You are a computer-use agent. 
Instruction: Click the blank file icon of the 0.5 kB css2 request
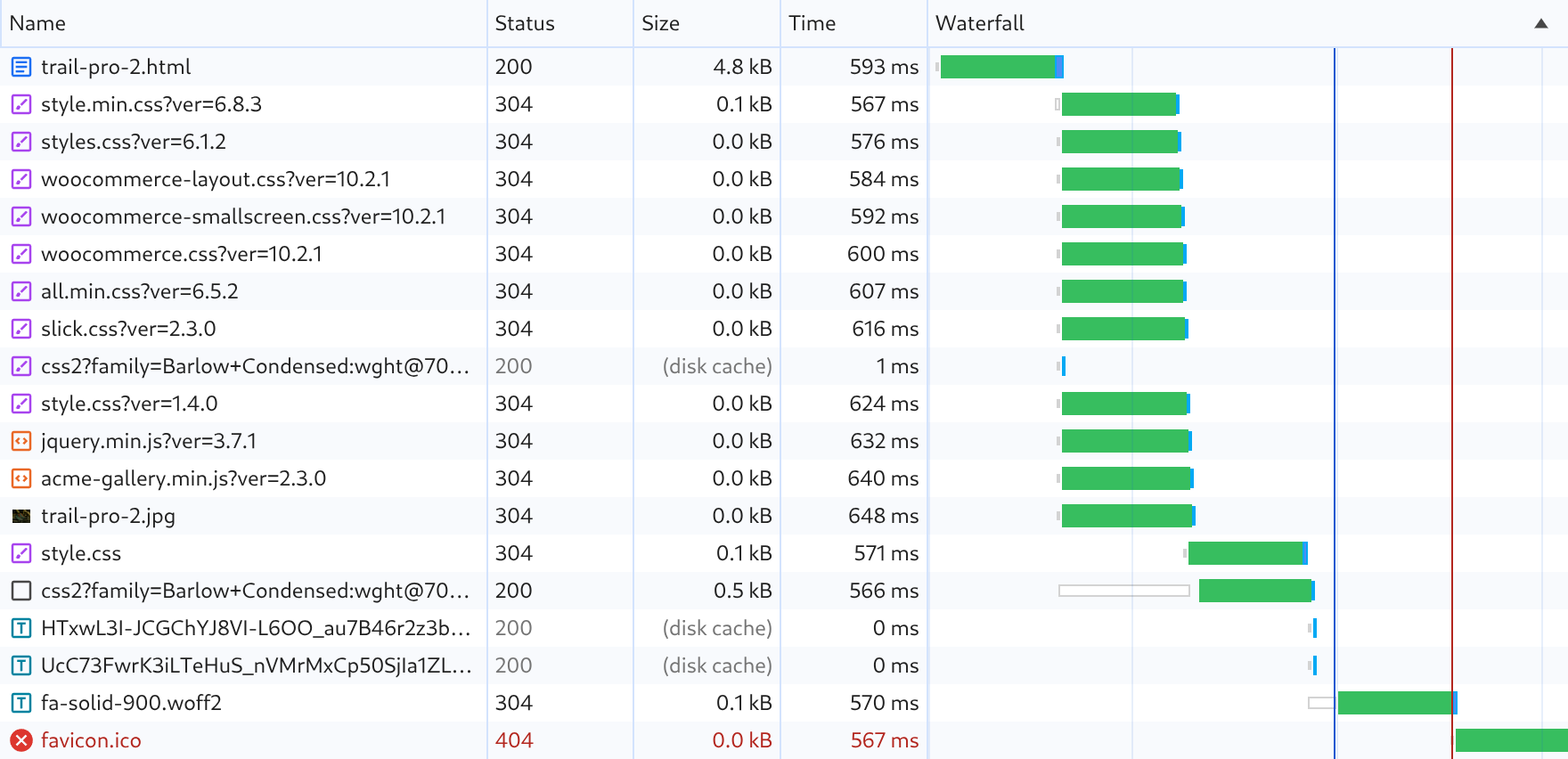21,591
